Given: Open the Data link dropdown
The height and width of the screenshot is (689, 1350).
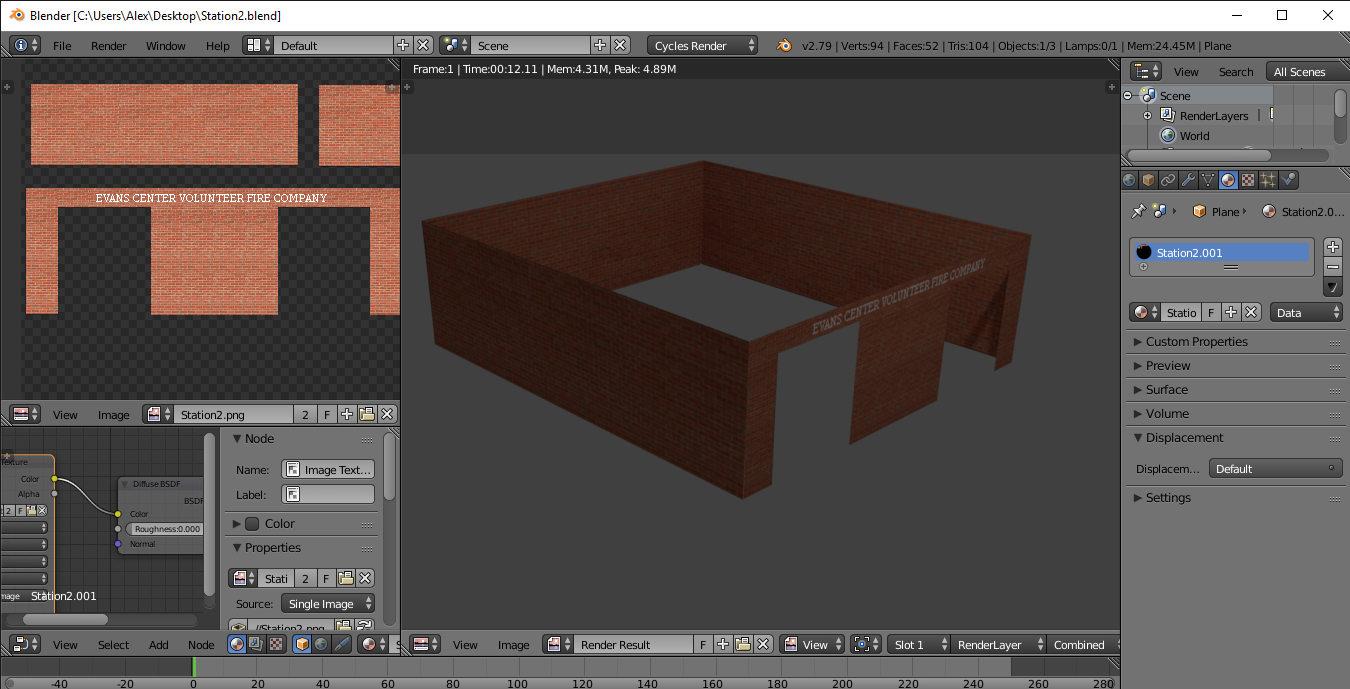Looking at the screenshot, I should click(x=1307, y=312).
